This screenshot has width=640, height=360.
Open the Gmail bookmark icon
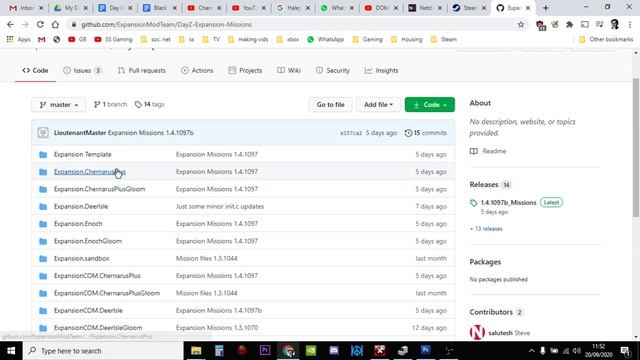(42, 39)
